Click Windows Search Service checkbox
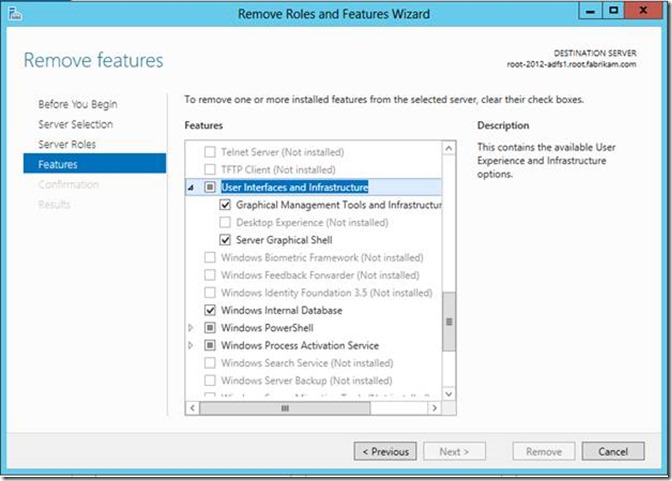672x481 pixels. pyautogui.click(x=210, y=363)
